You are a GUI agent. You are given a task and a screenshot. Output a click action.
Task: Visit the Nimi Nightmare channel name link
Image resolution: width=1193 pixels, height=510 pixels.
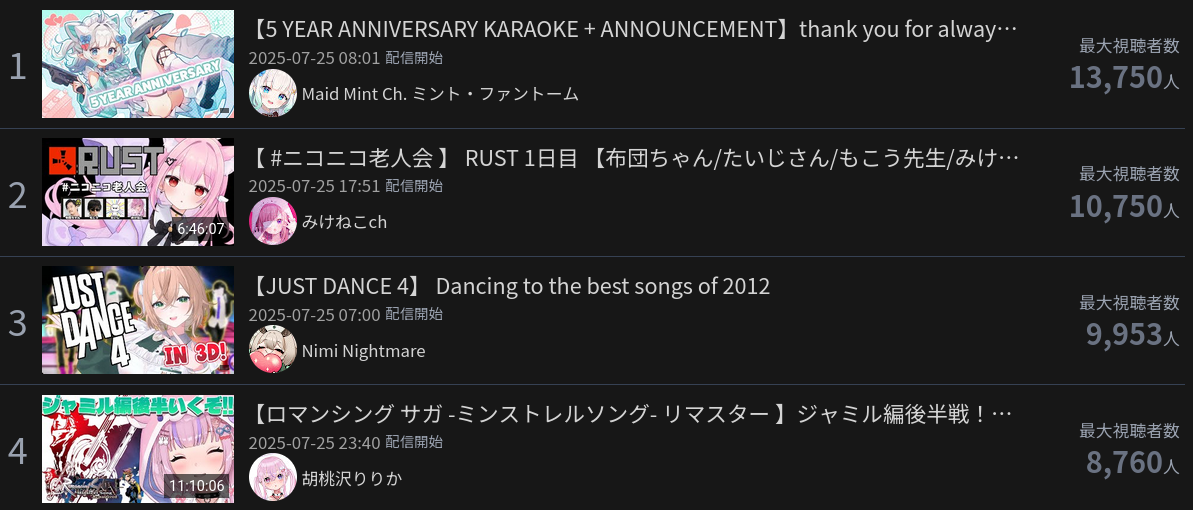coord(363,351)
